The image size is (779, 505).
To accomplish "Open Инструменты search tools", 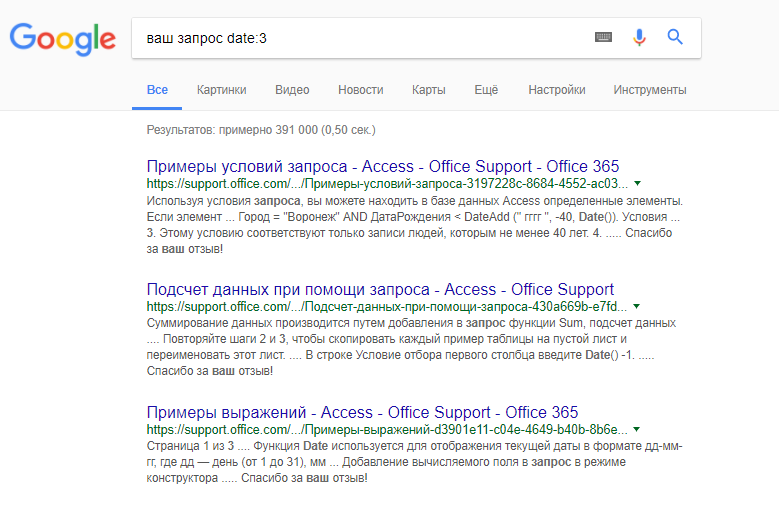I will pyautogui.click(x=650, y=90).
